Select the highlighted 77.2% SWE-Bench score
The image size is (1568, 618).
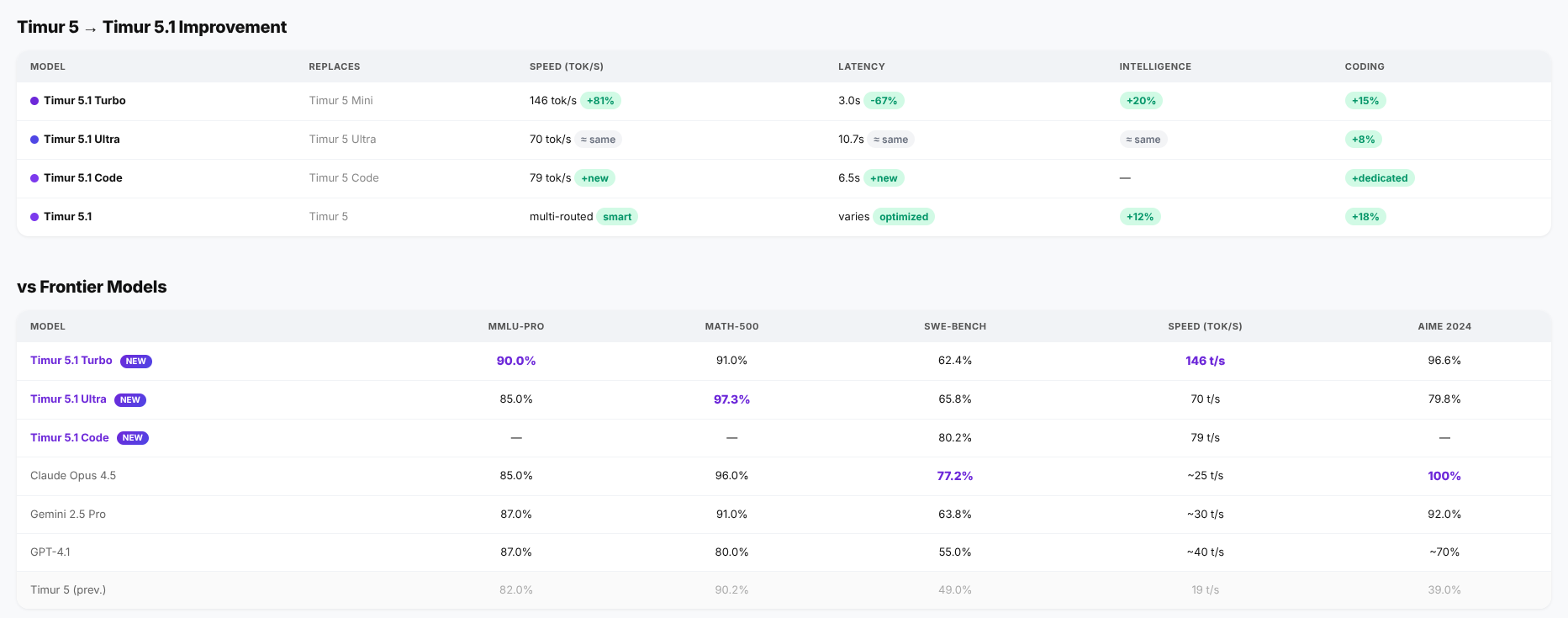(955, 476)
